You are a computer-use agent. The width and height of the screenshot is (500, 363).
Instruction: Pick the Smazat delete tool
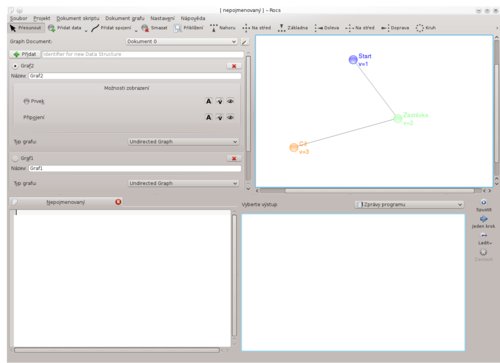pos(154,28)
